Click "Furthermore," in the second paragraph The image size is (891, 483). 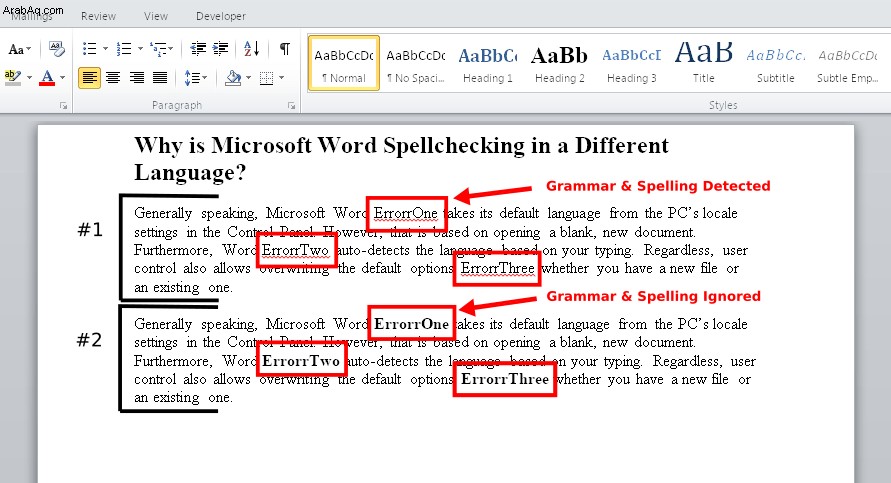pos(173,361)
